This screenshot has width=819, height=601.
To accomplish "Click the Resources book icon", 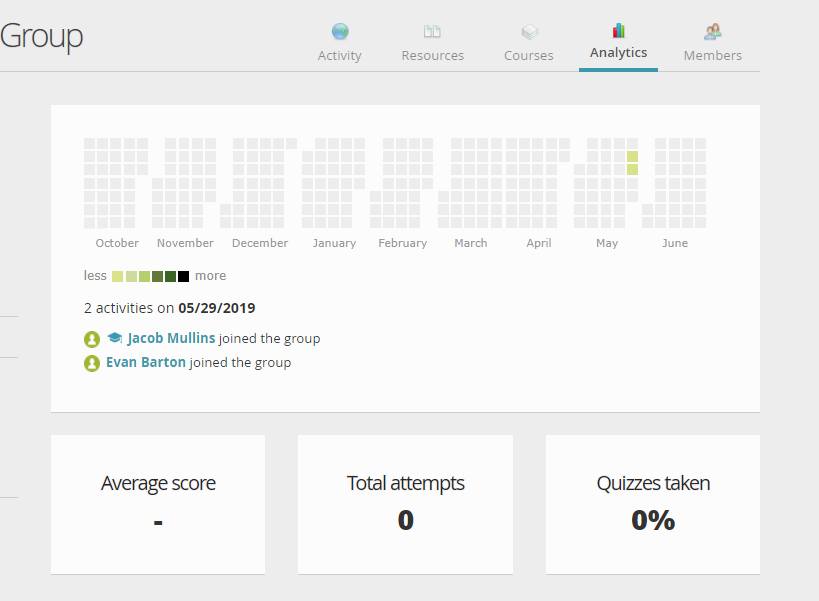I will click(x=432, y=32).
